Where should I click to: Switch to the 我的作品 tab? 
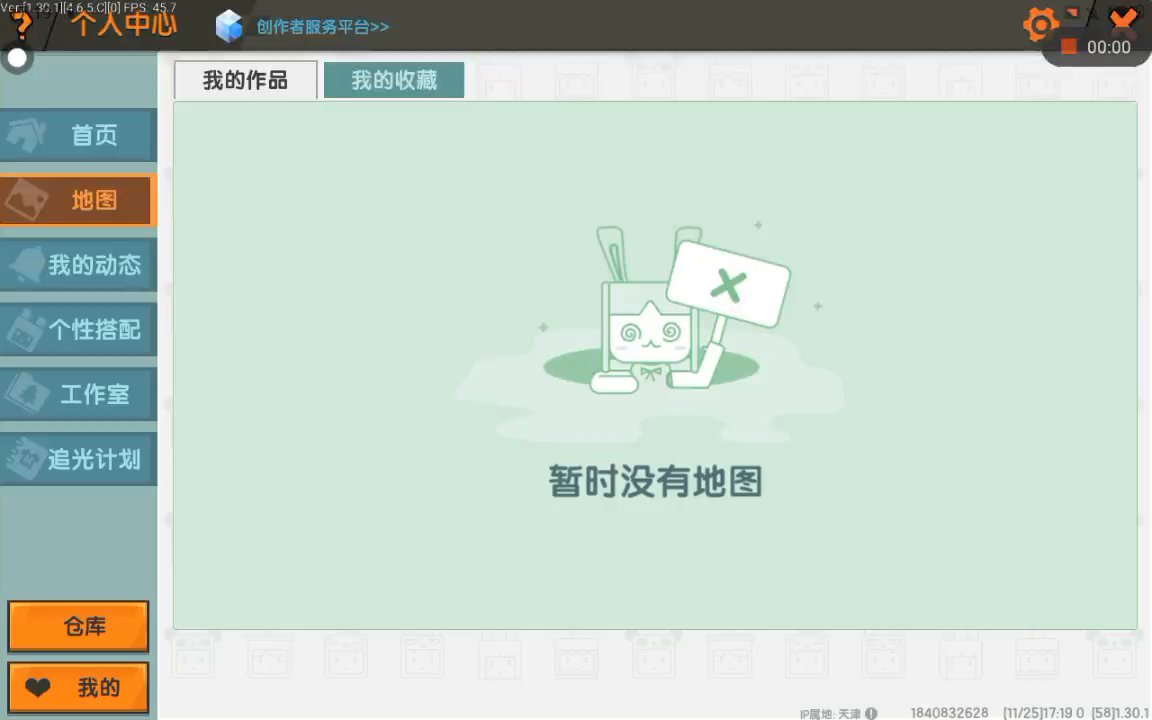[245, 81]
